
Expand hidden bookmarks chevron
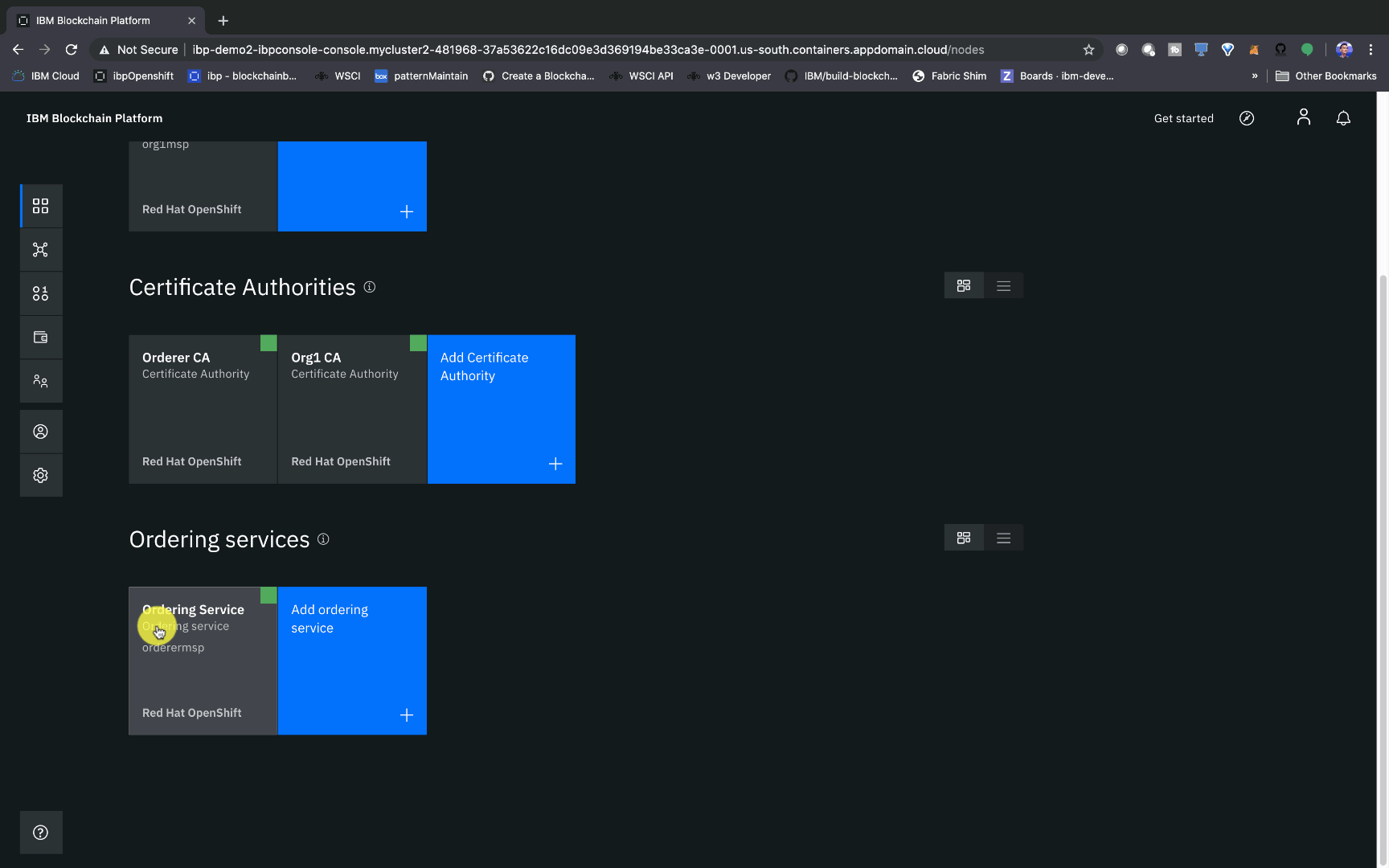pyautogui.click(x=1254, y=76)
